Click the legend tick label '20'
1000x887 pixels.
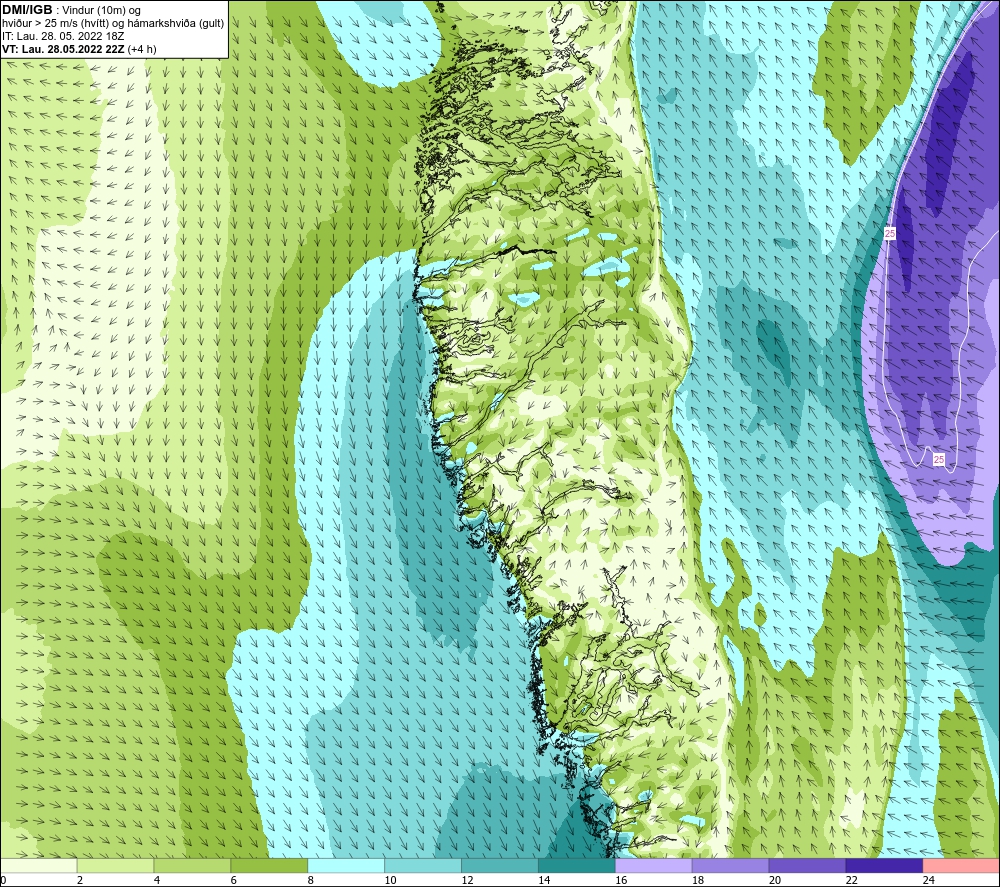(775, 880)
